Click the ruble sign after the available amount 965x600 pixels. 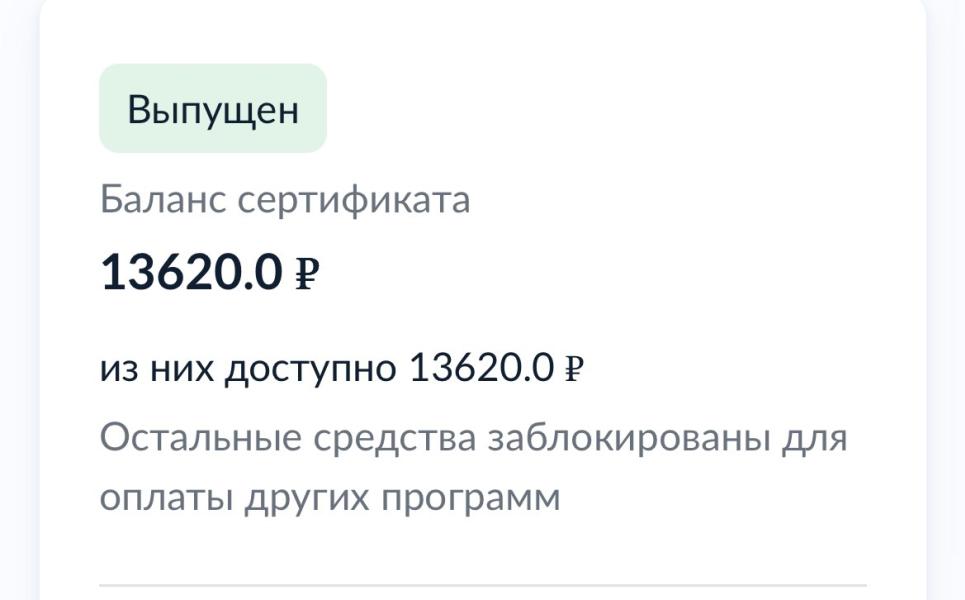point(574,370)
